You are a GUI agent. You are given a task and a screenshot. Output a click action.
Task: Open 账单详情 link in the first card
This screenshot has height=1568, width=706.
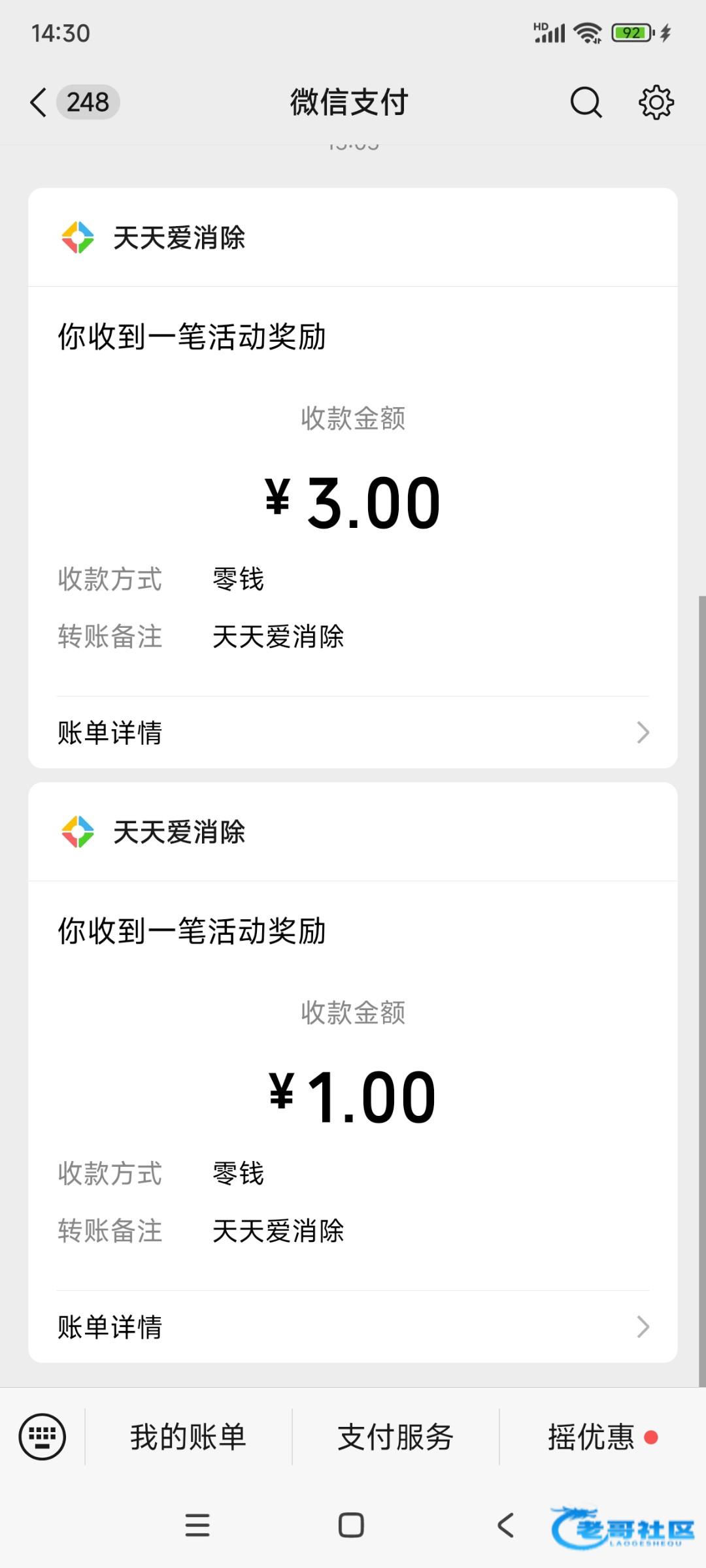click(x=110, y=732)
